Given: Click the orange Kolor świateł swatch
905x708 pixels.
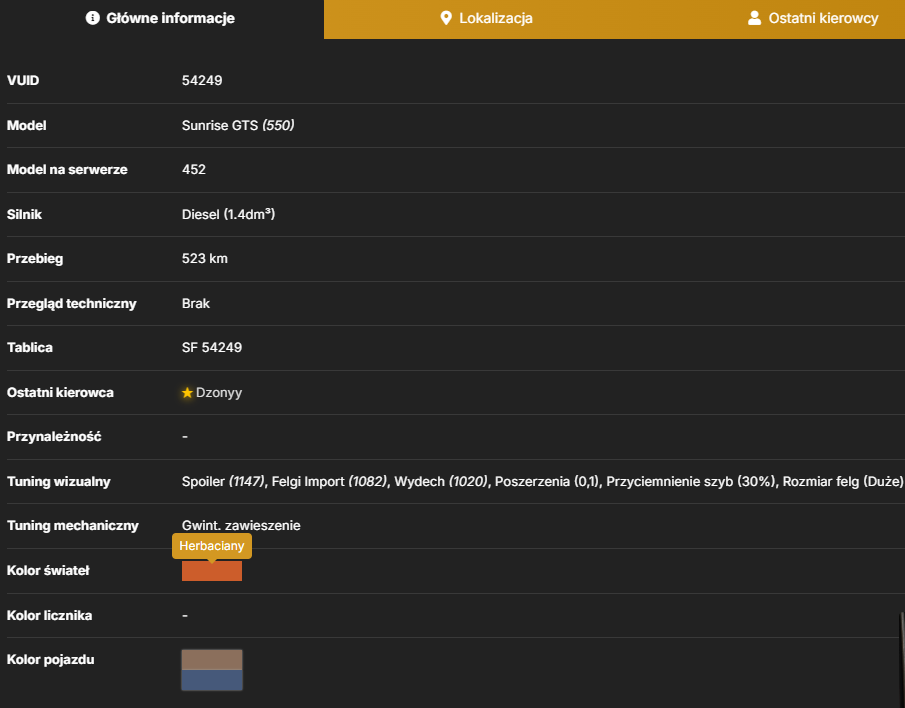Looking at the screenshot, I should click(212, 571).
